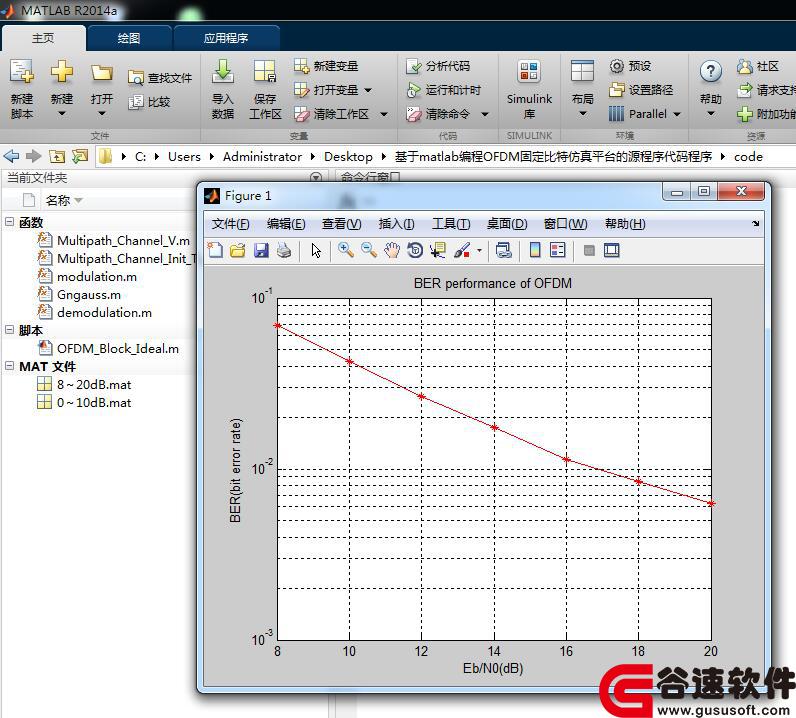Click New Variable (新建变量)

(326, 66)
